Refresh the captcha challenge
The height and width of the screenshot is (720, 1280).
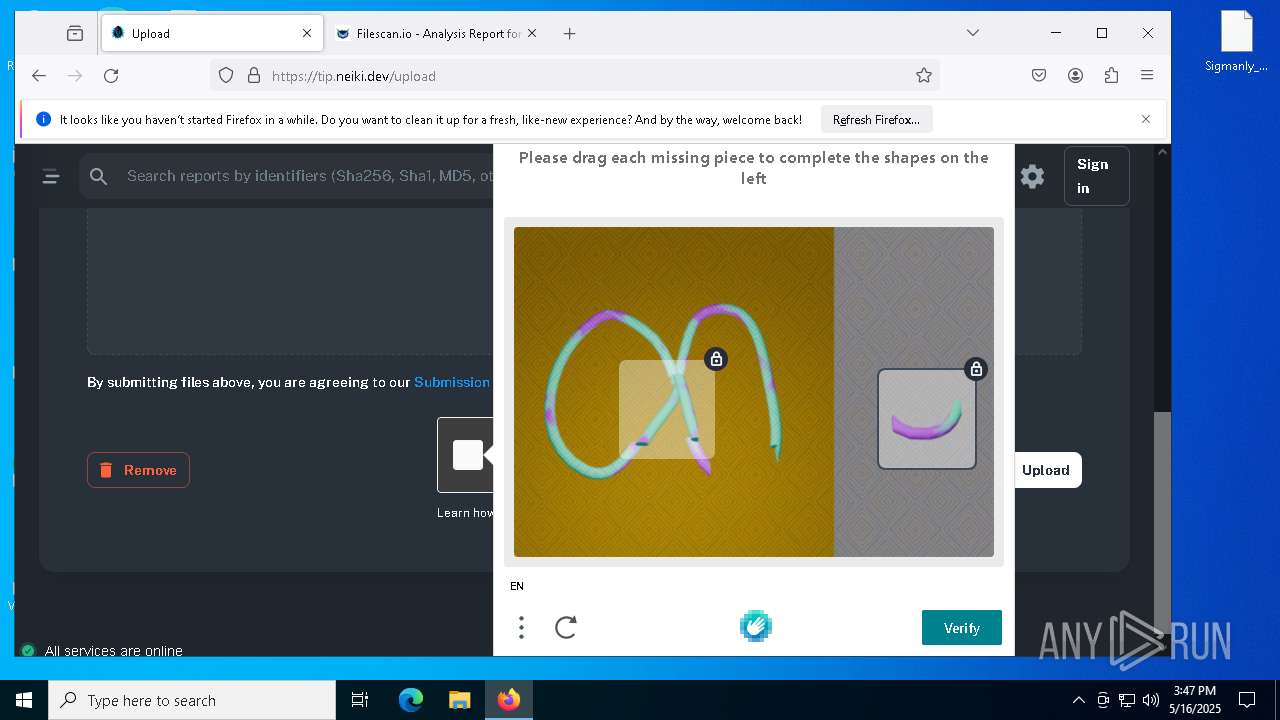[x=566, y=627]
